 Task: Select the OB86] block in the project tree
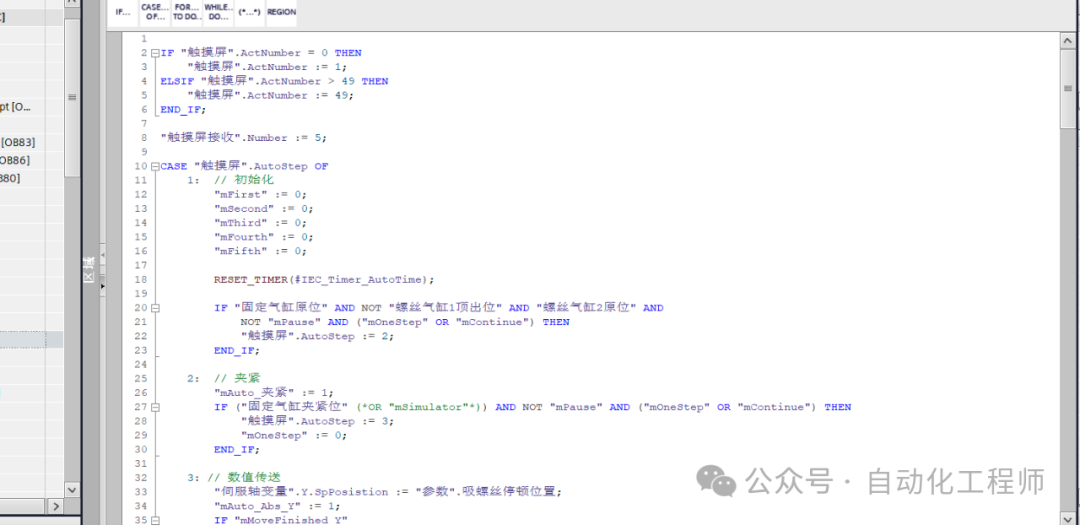(x=14, y=161)
